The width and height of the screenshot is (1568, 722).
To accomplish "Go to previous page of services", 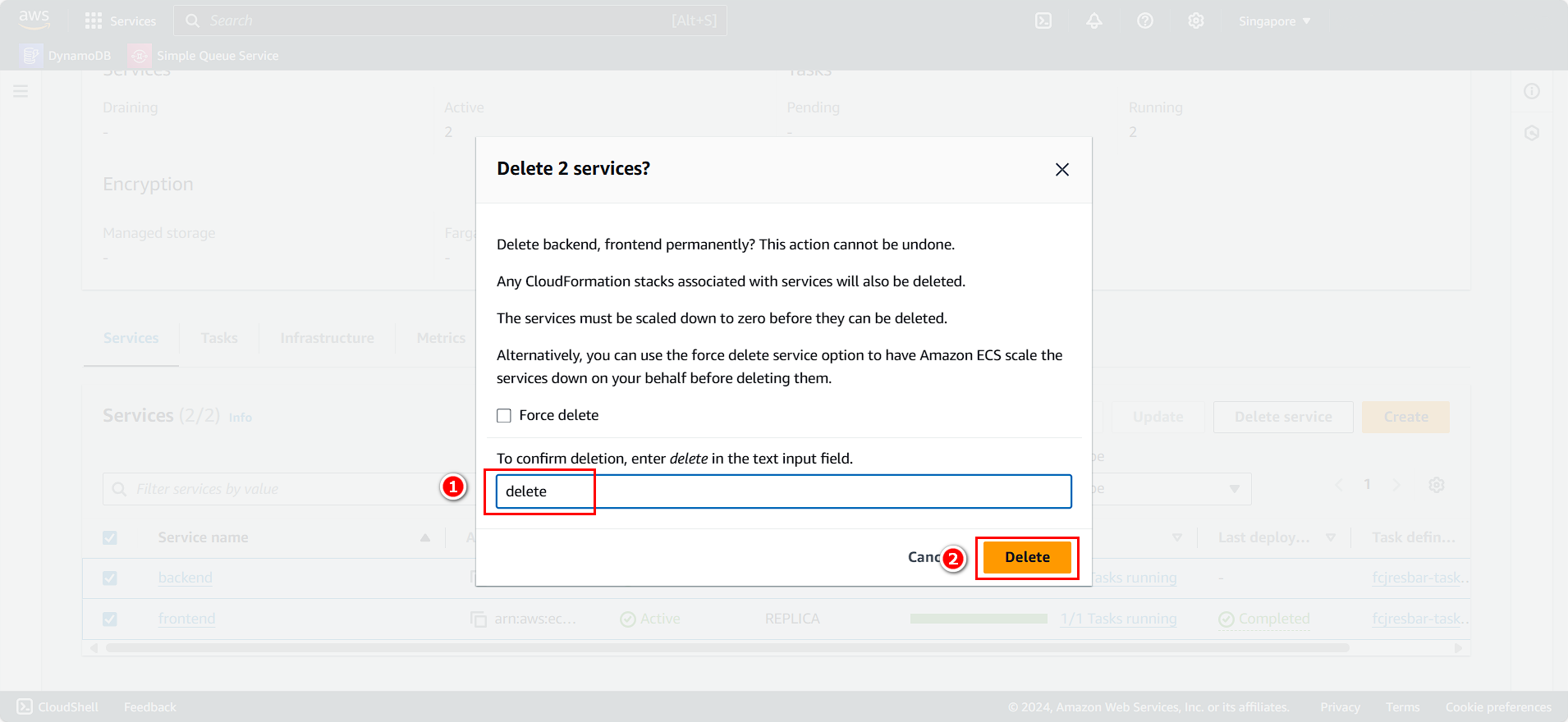I will coord(1339,485).
